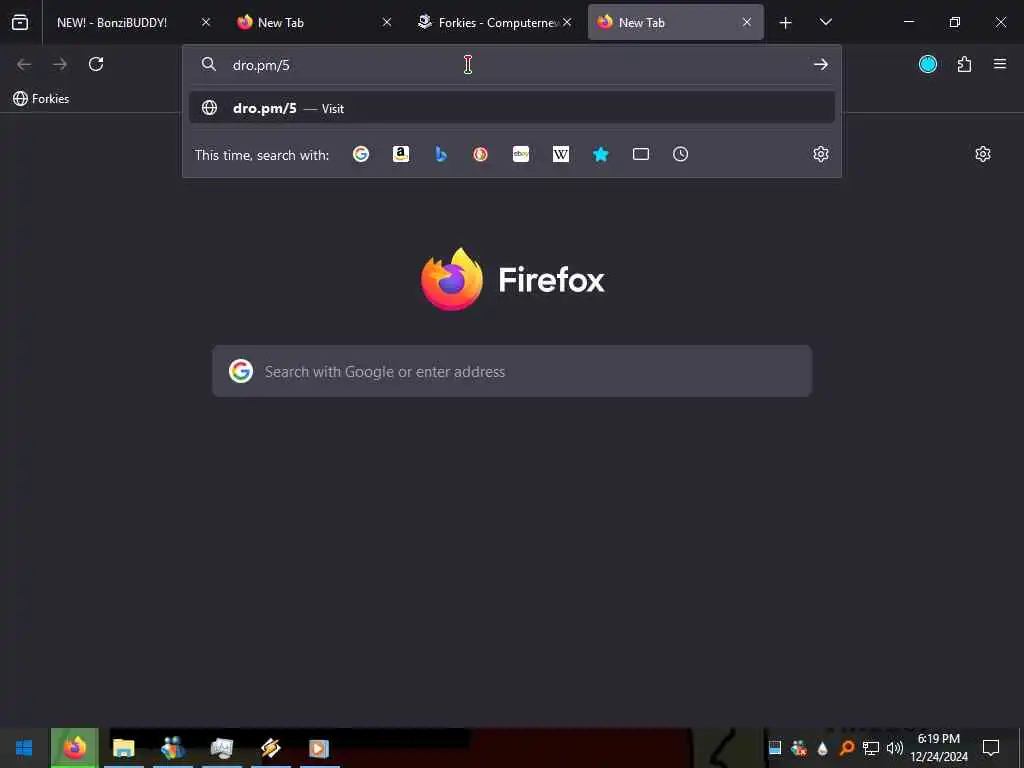The width and height of the screenshot is (1024, 768).
Task: Go forward one page
Action: [60, 64]
